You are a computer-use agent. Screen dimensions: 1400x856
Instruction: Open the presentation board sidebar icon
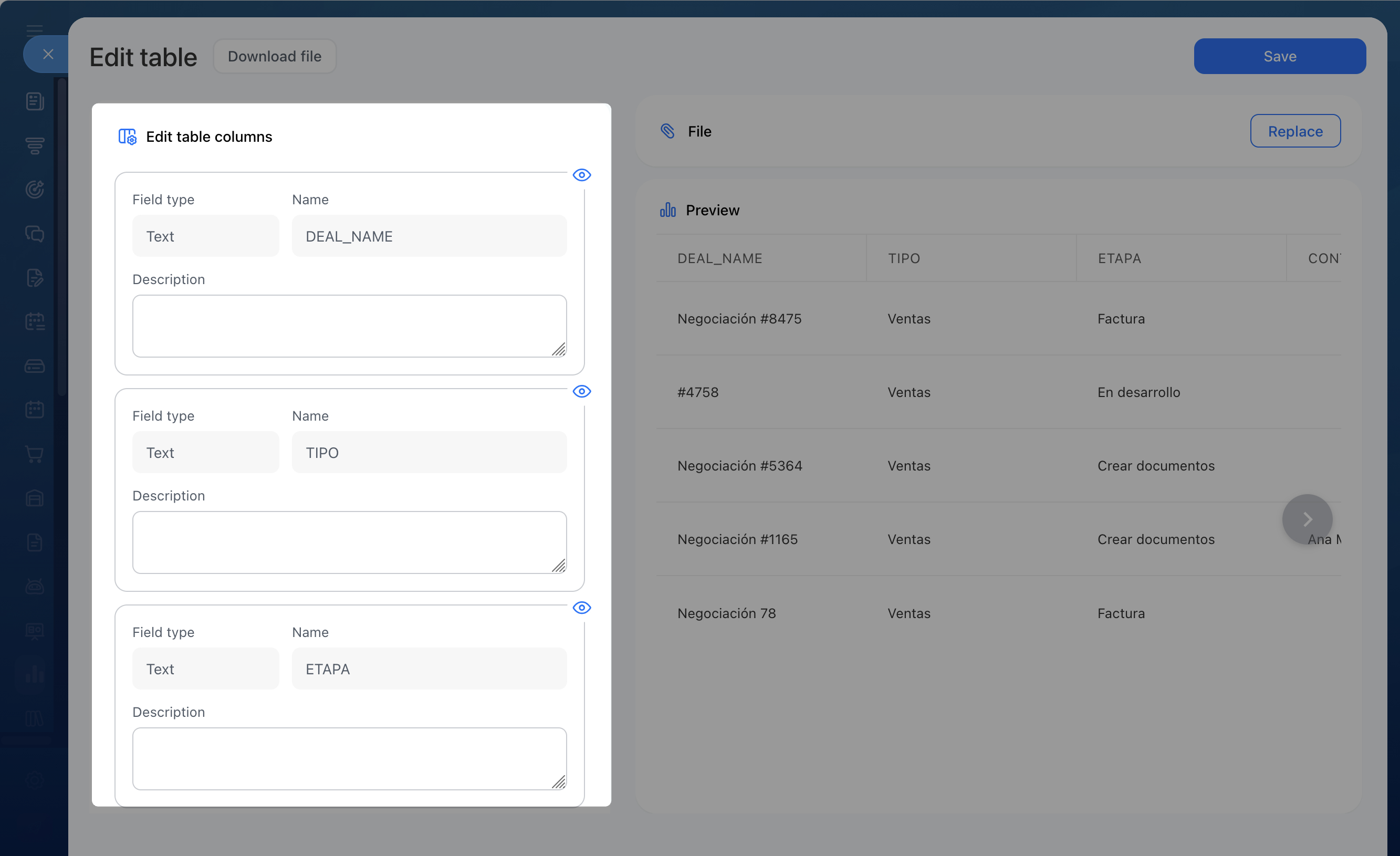coord(35,631)
